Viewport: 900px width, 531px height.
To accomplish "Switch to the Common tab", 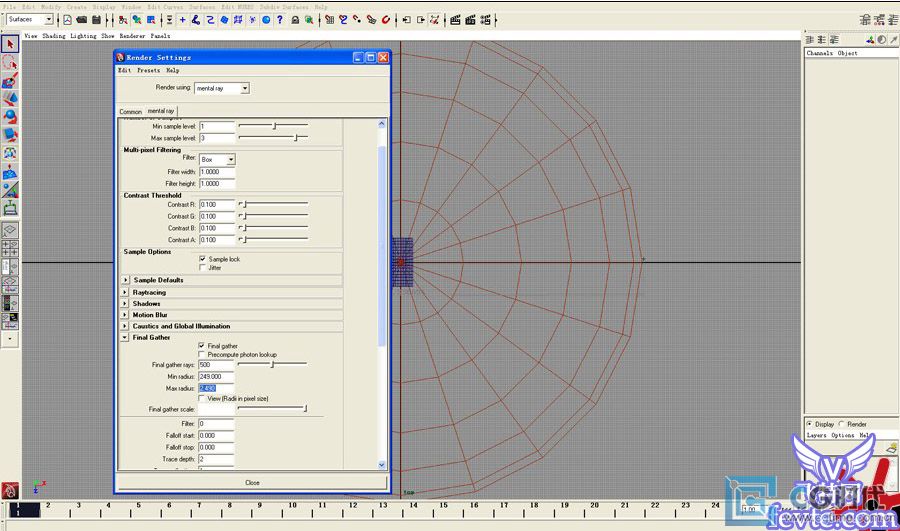I will (x=130, y=111).
